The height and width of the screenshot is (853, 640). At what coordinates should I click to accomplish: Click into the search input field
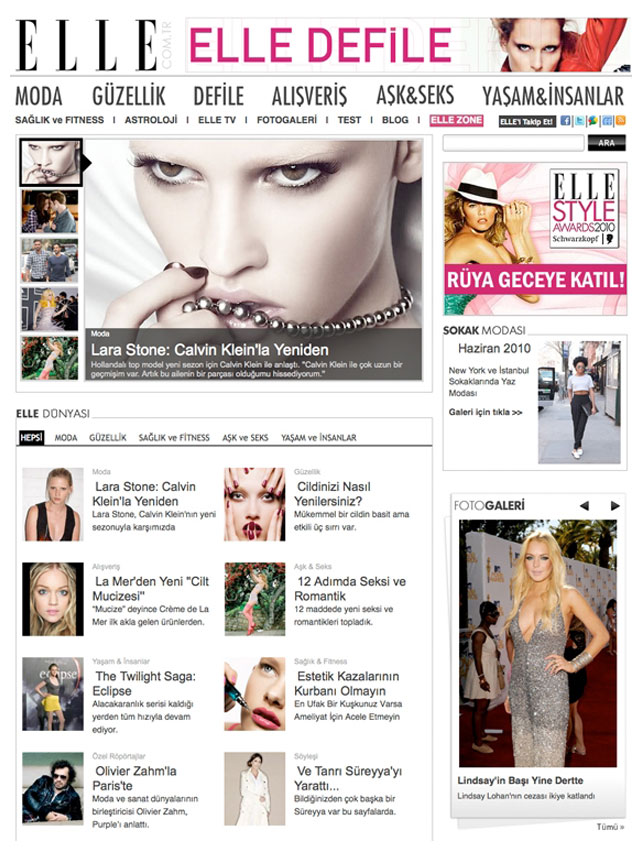tap(513, 143)
